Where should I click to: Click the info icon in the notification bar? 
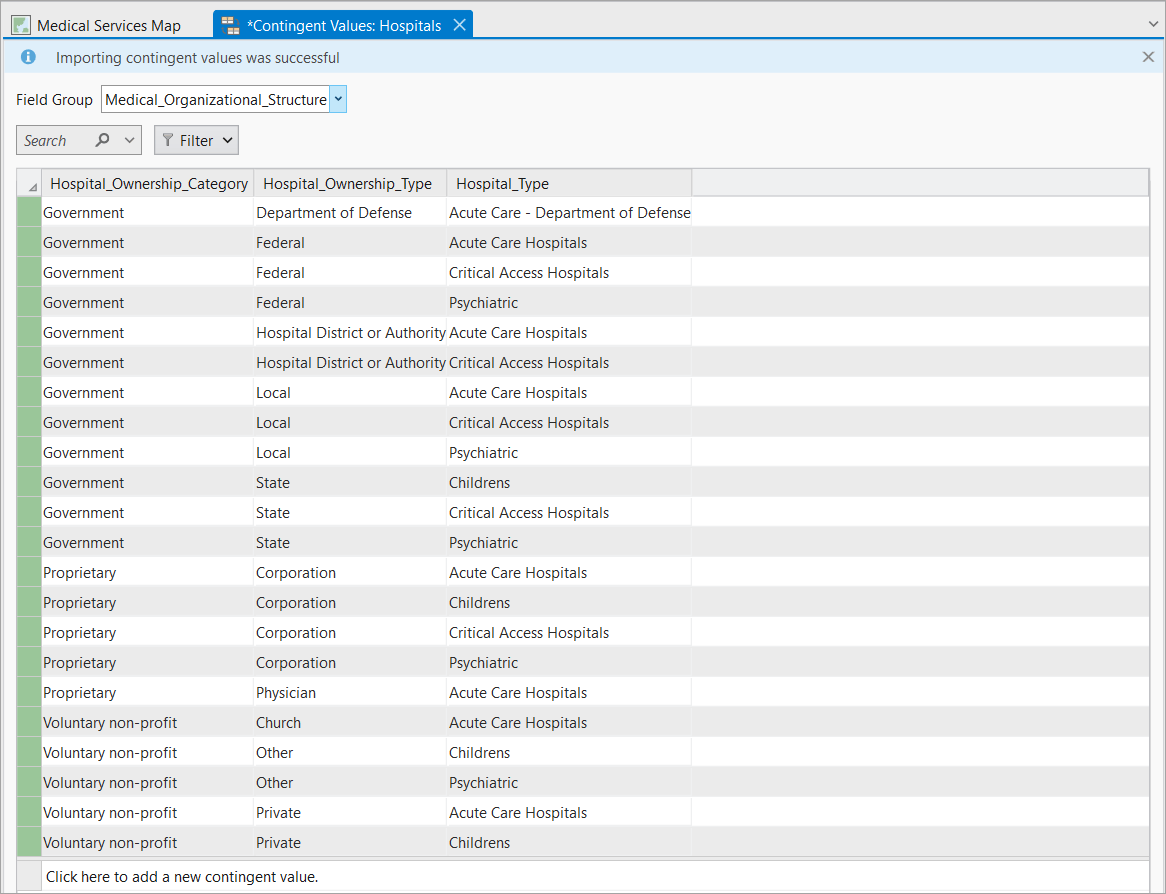point(28,57)
